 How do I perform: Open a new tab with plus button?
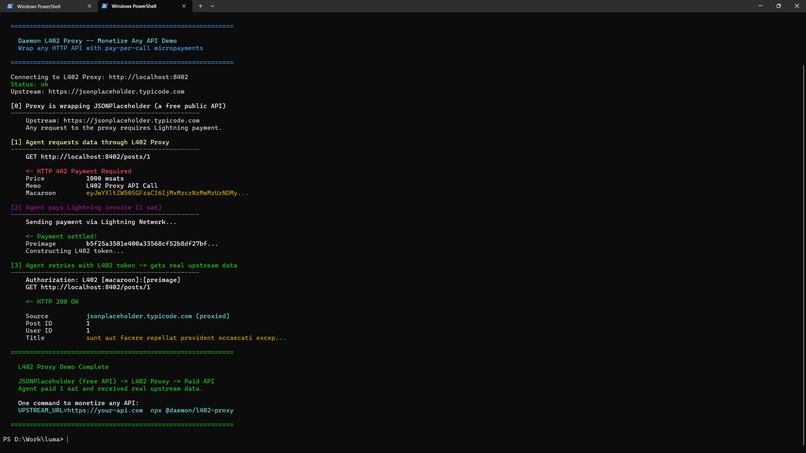(200, 6)
